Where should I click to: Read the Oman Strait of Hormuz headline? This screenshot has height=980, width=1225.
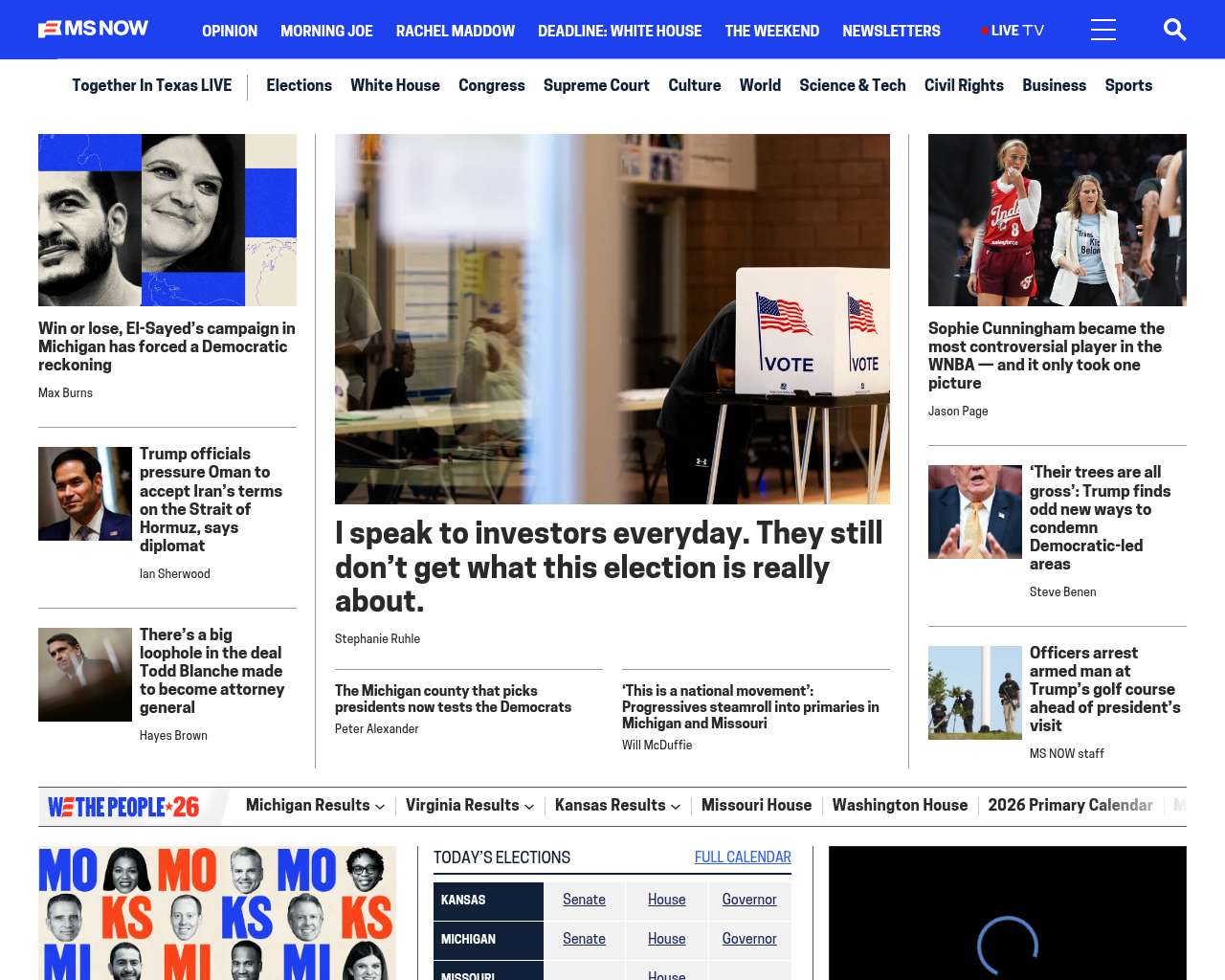click(x=212, y=500)
